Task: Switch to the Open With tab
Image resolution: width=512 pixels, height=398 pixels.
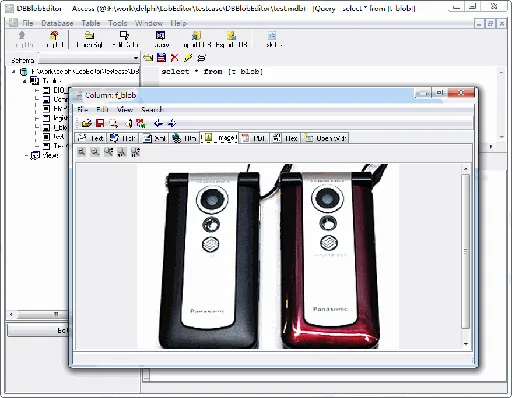Action: coord(325,138)
